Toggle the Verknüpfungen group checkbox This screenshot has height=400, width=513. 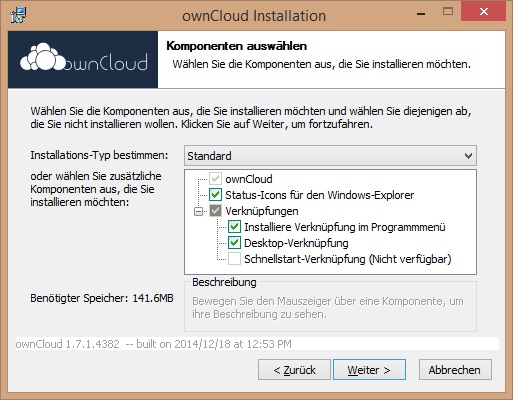coord(215,211)
